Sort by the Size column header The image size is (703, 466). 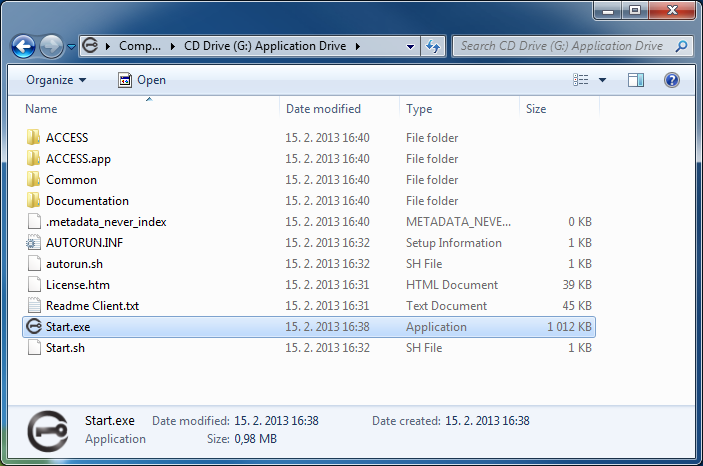point(536,109)
